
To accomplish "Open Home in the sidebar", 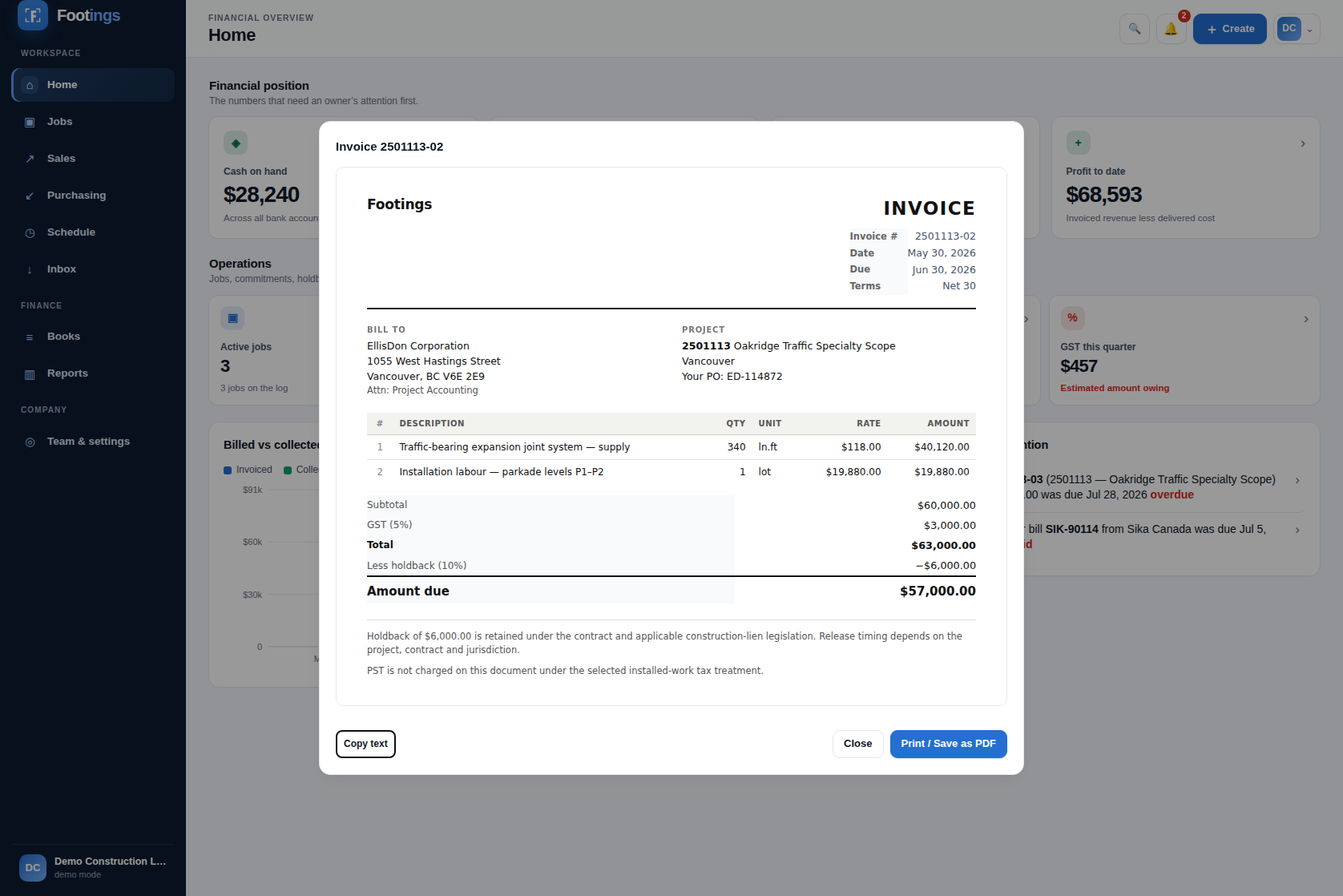I will [93, 85].
